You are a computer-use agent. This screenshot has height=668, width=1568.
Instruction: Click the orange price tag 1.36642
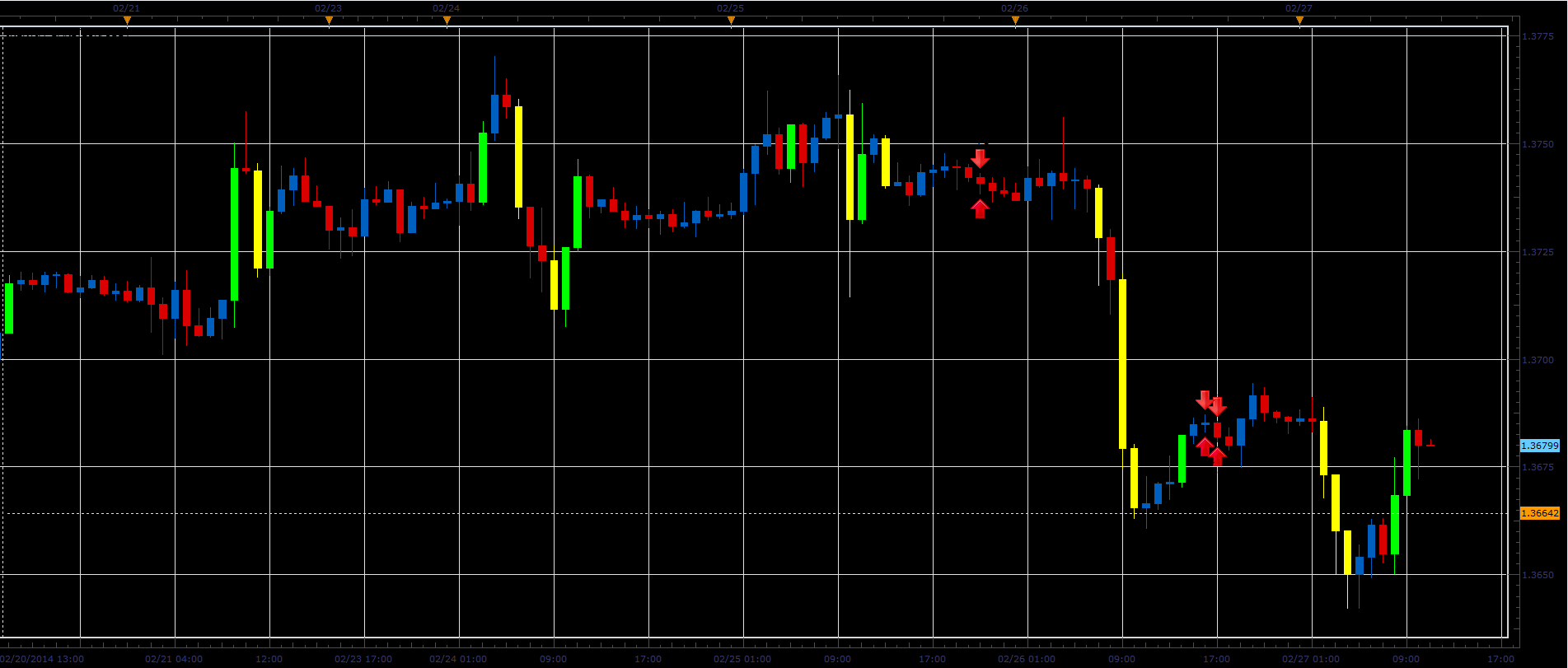pyautogui.click(x=1539, y=513)
